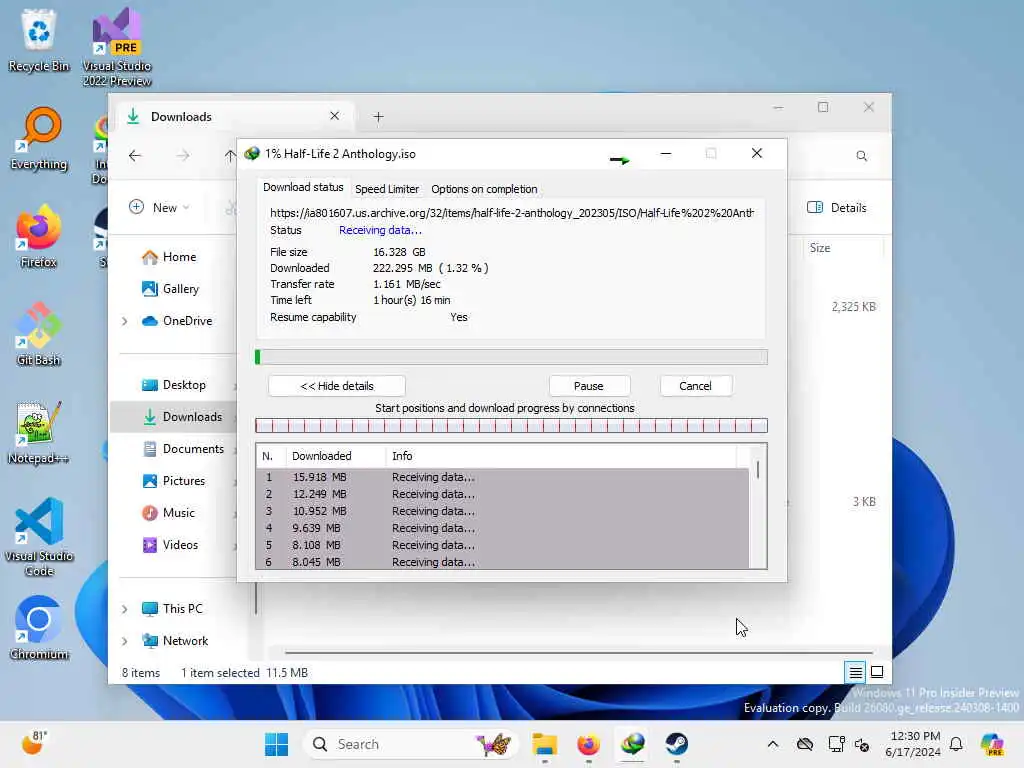Go forward in the Downloads Explorer window

pos(183,155)
